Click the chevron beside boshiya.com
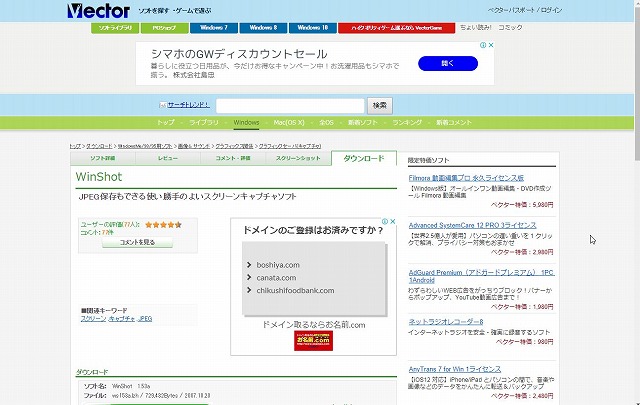The width and height of the screenshot is (640, 405). (x=249, y=265)
